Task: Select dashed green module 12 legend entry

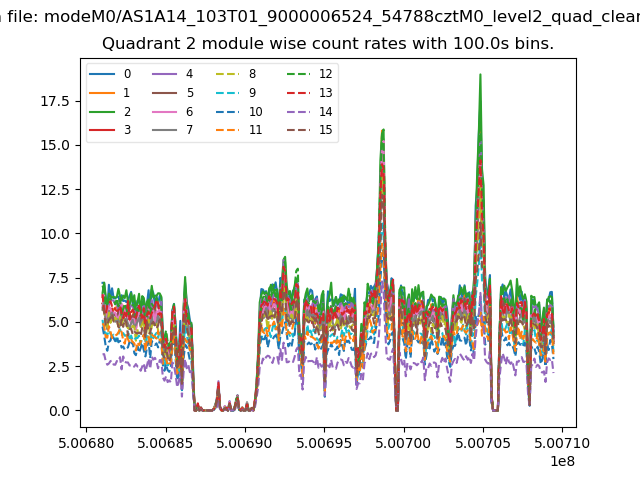Action: coord(300,74)
